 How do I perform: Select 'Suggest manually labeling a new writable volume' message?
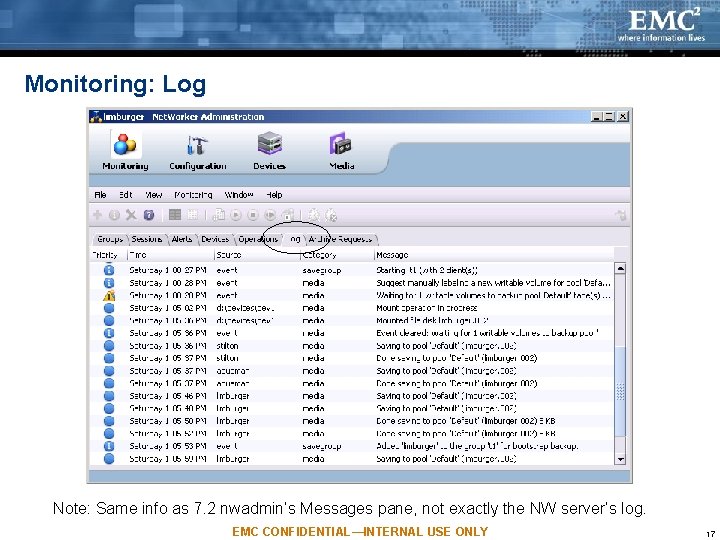click(493, 283)
